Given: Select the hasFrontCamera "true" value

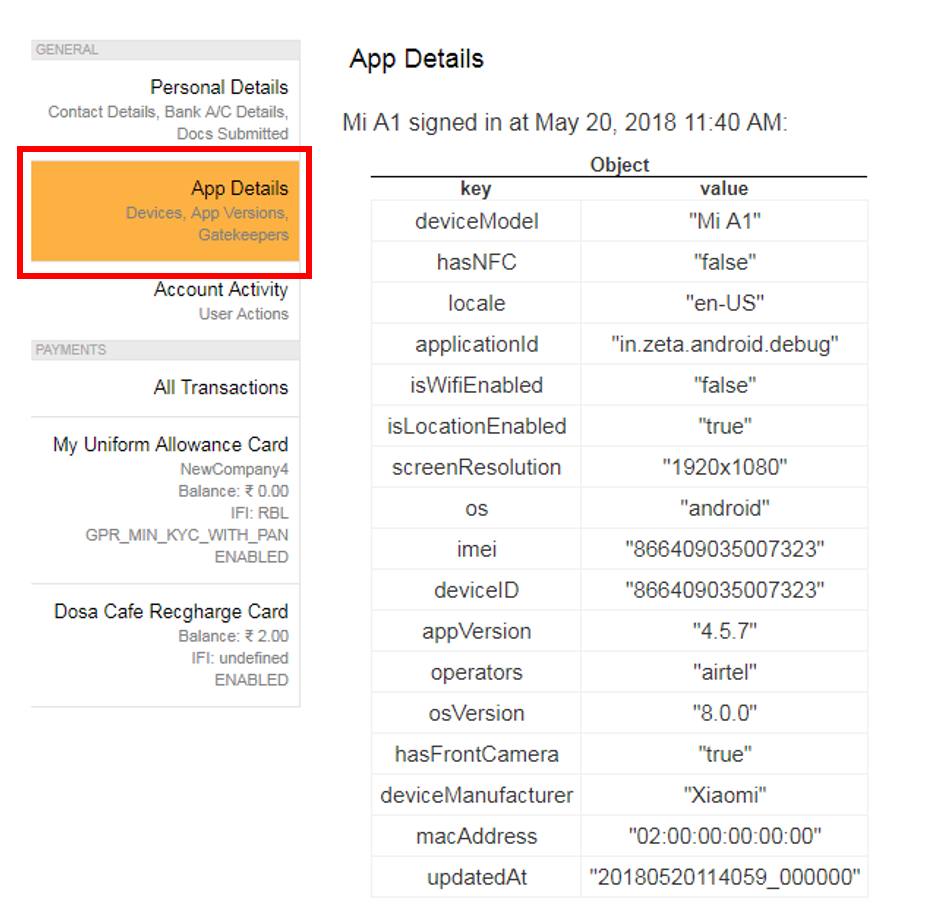Looking at the screenshot, I should pos(725,755).
